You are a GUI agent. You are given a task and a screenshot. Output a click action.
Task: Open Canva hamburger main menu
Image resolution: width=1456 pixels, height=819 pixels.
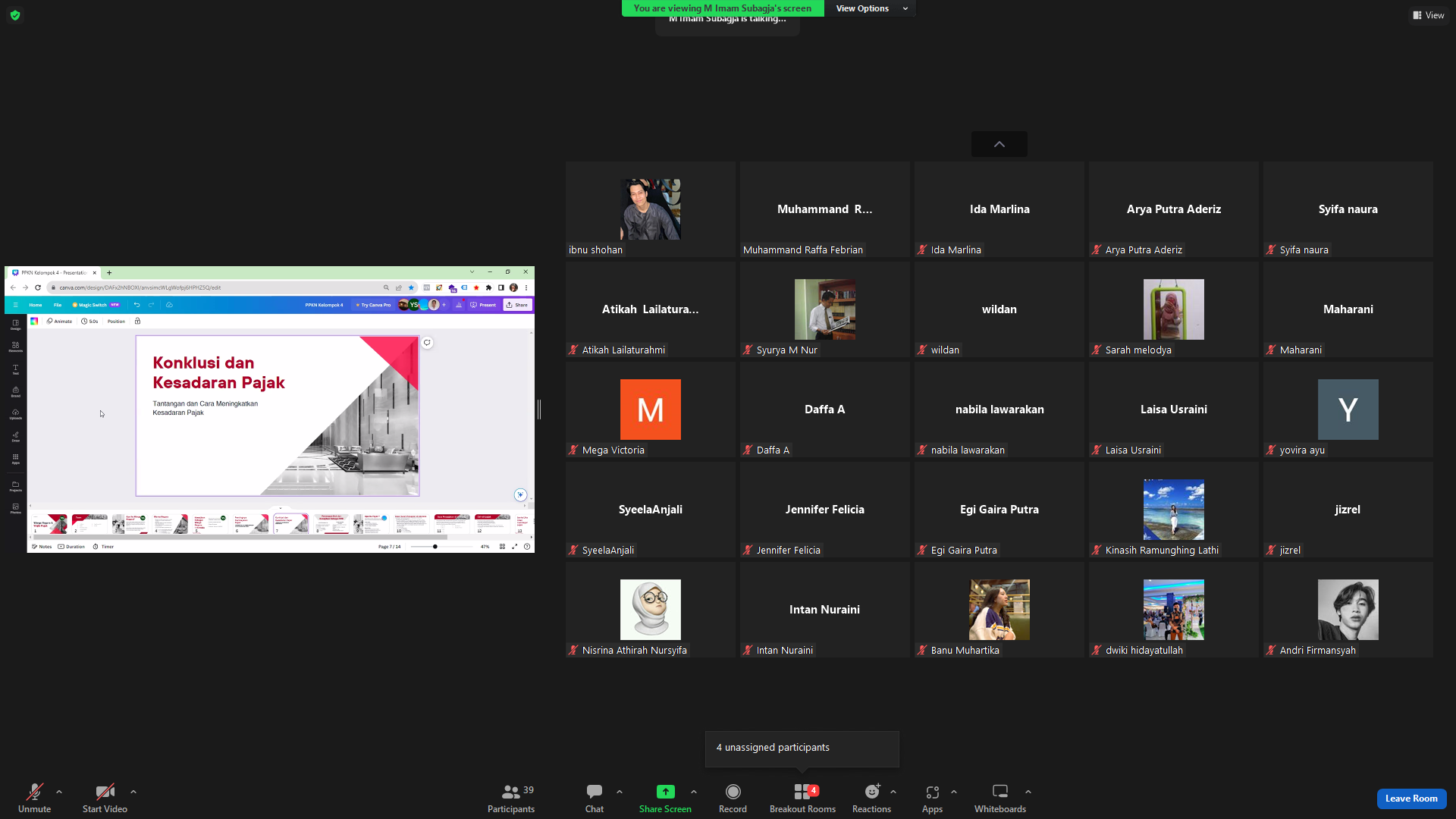point(15,305)
